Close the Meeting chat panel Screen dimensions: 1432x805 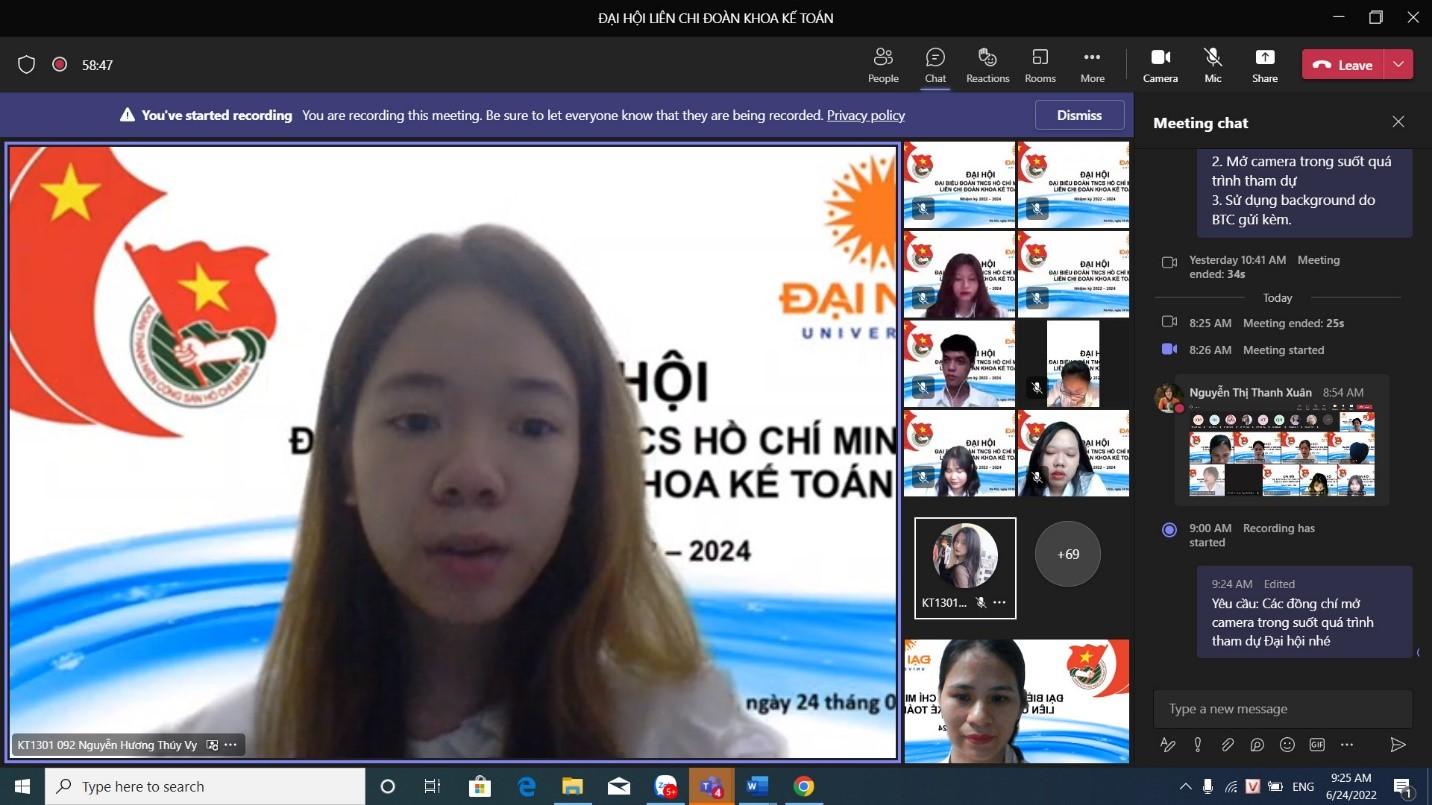click(x=1398, y=122)
